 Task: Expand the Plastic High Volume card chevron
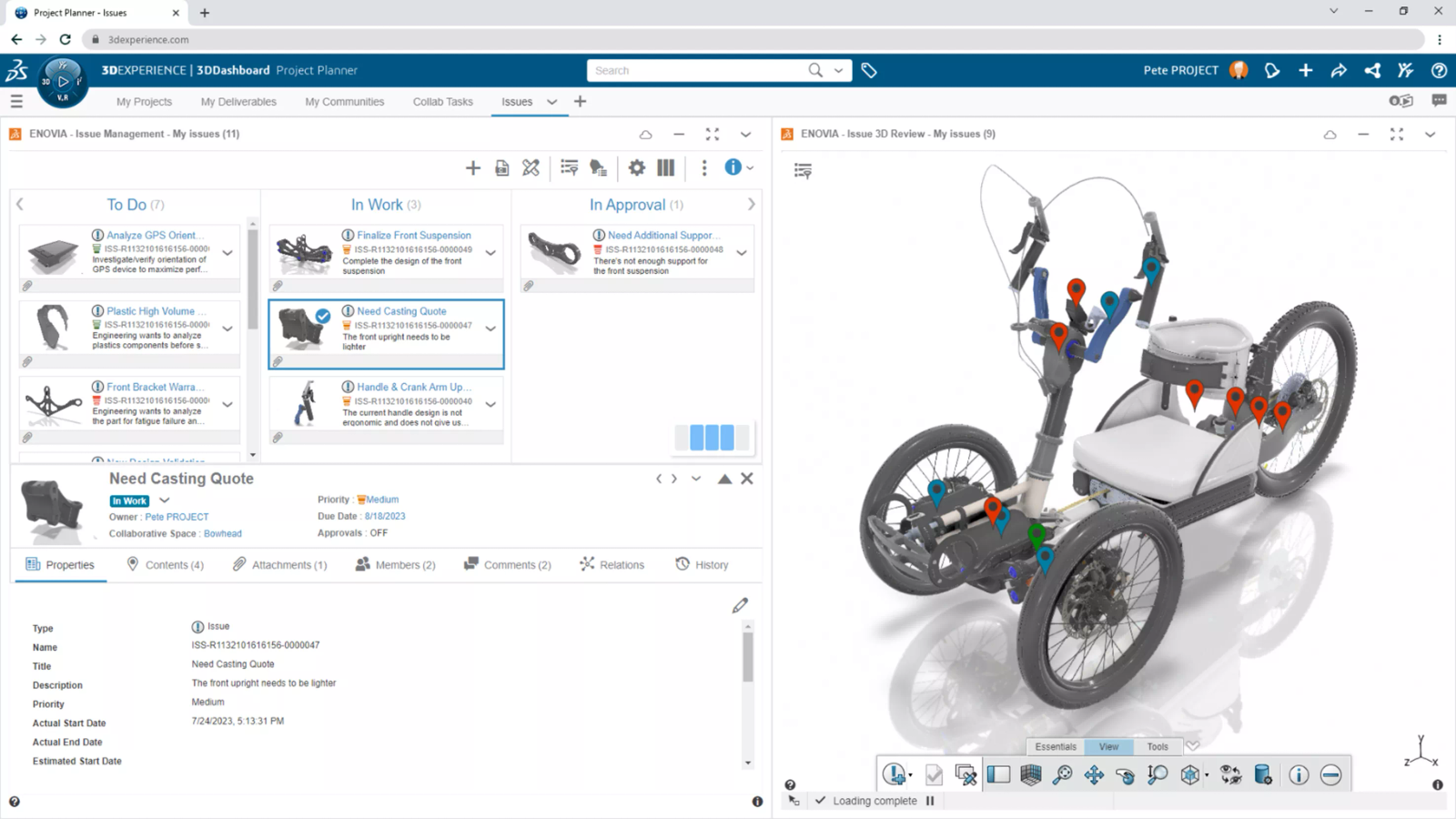coord(227,329)
